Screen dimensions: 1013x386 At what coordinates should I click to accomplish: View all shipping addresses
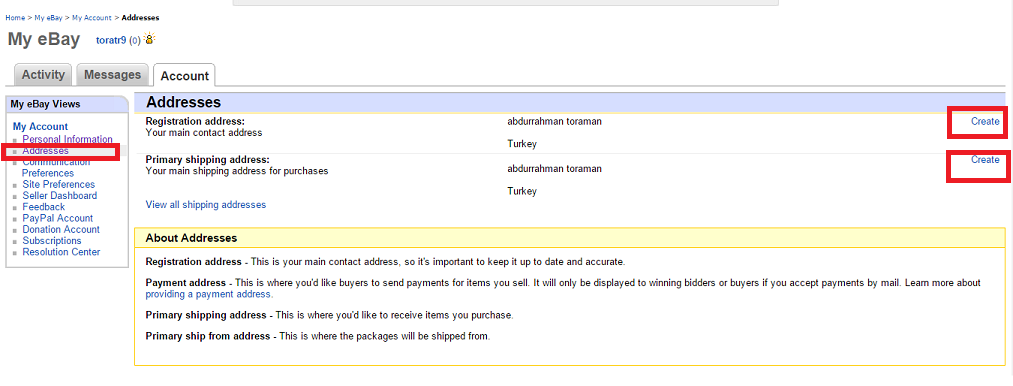(x=205, y=205)
